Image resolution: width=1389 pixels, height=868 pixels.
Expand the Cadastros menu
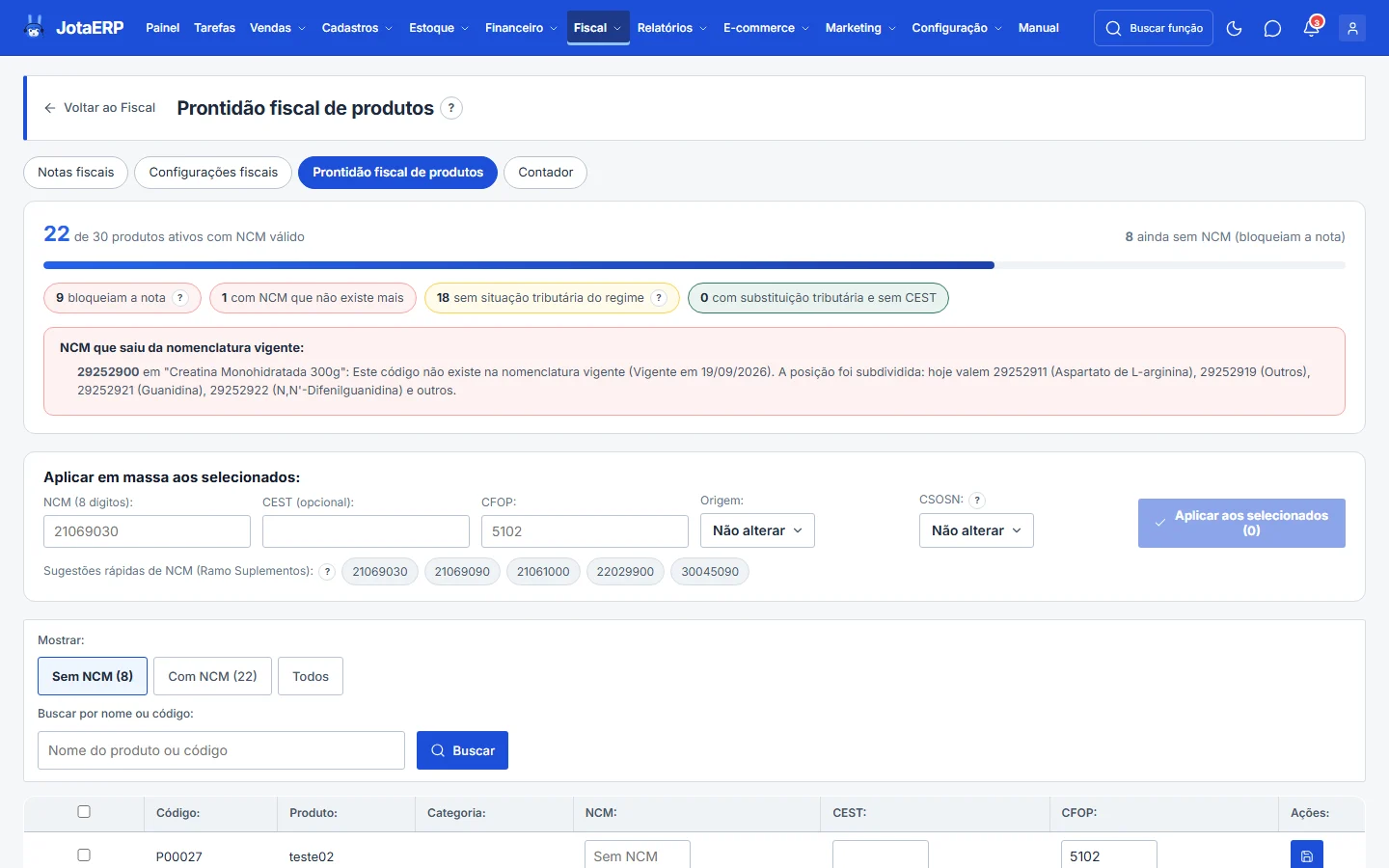[x=357, y=28]
